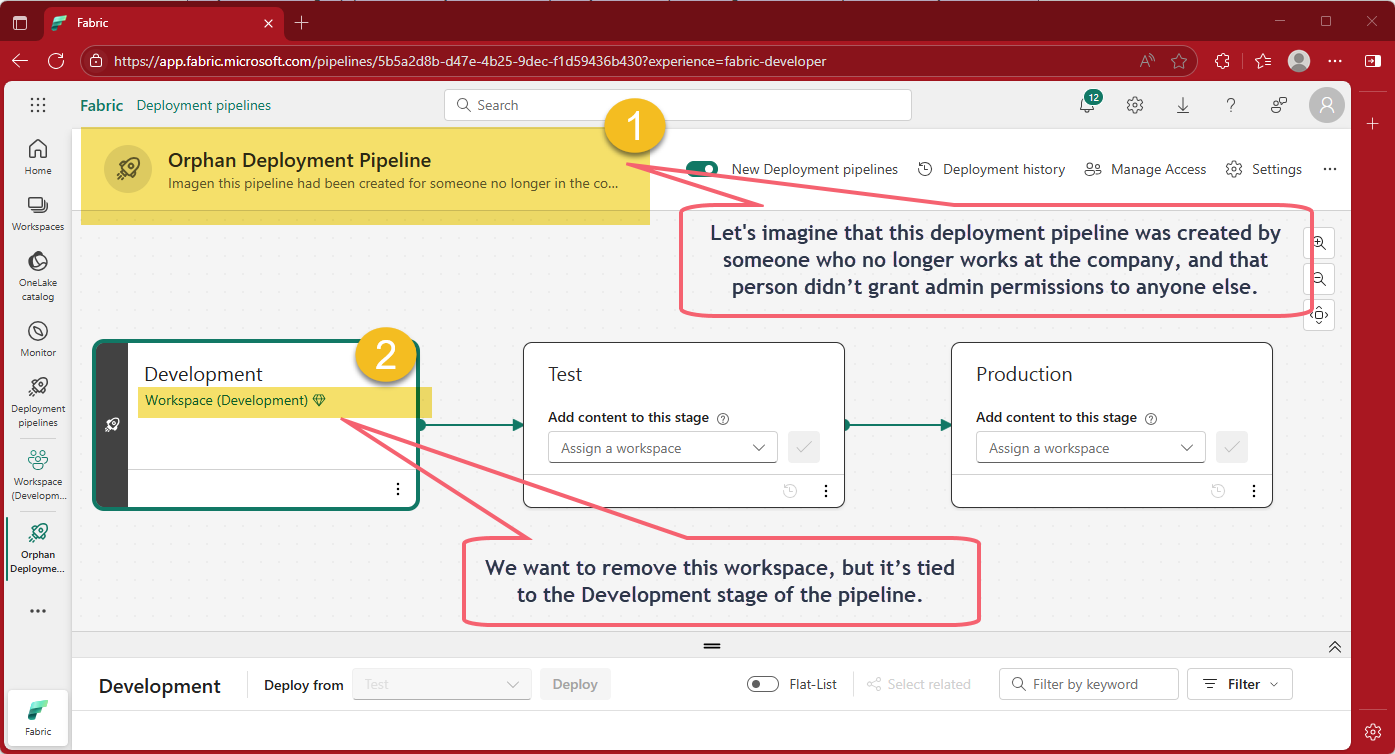Refresh the browser page
This screenshot has height=754, width=1395.
(x=56, y=61)
